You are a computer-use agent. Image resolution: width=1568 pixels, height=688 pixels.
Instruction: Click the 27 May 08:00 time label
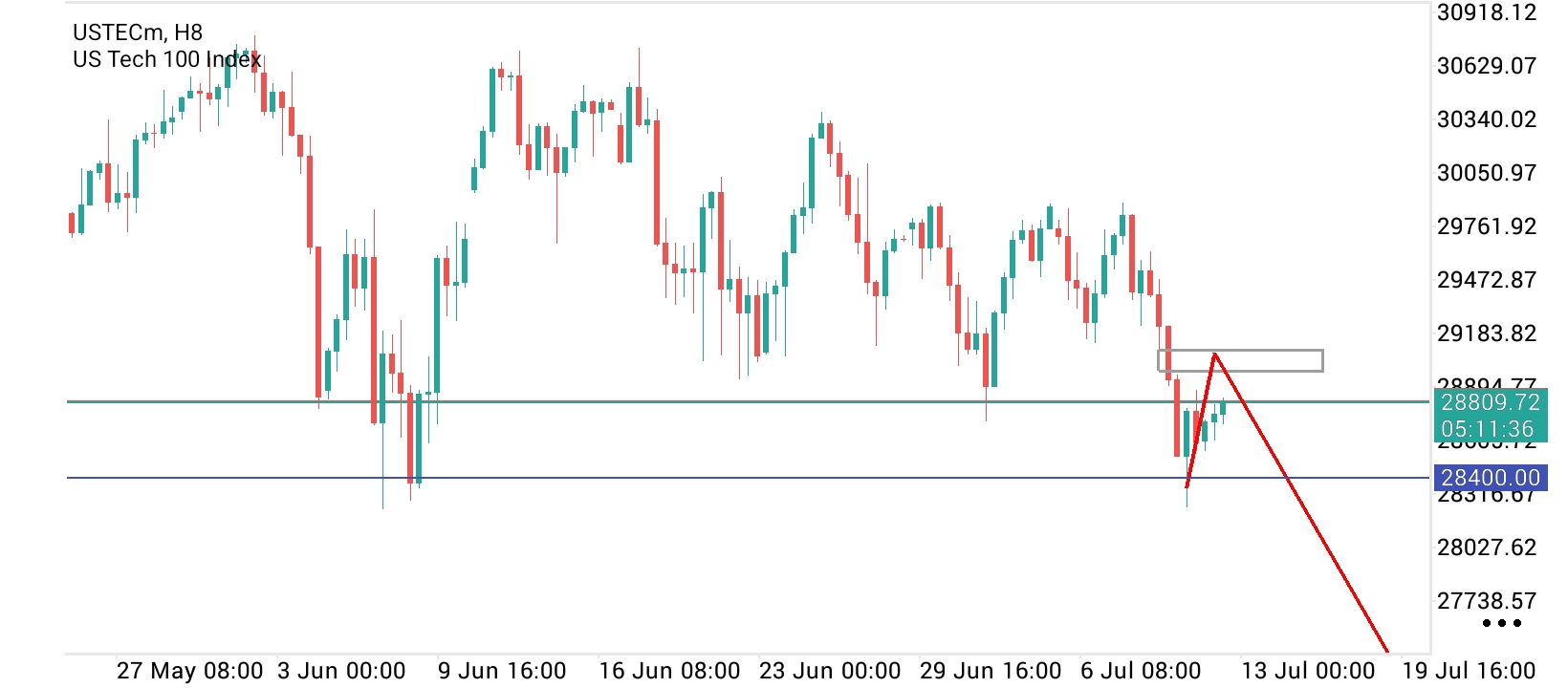pyautogui.click(x=189, y=671)
